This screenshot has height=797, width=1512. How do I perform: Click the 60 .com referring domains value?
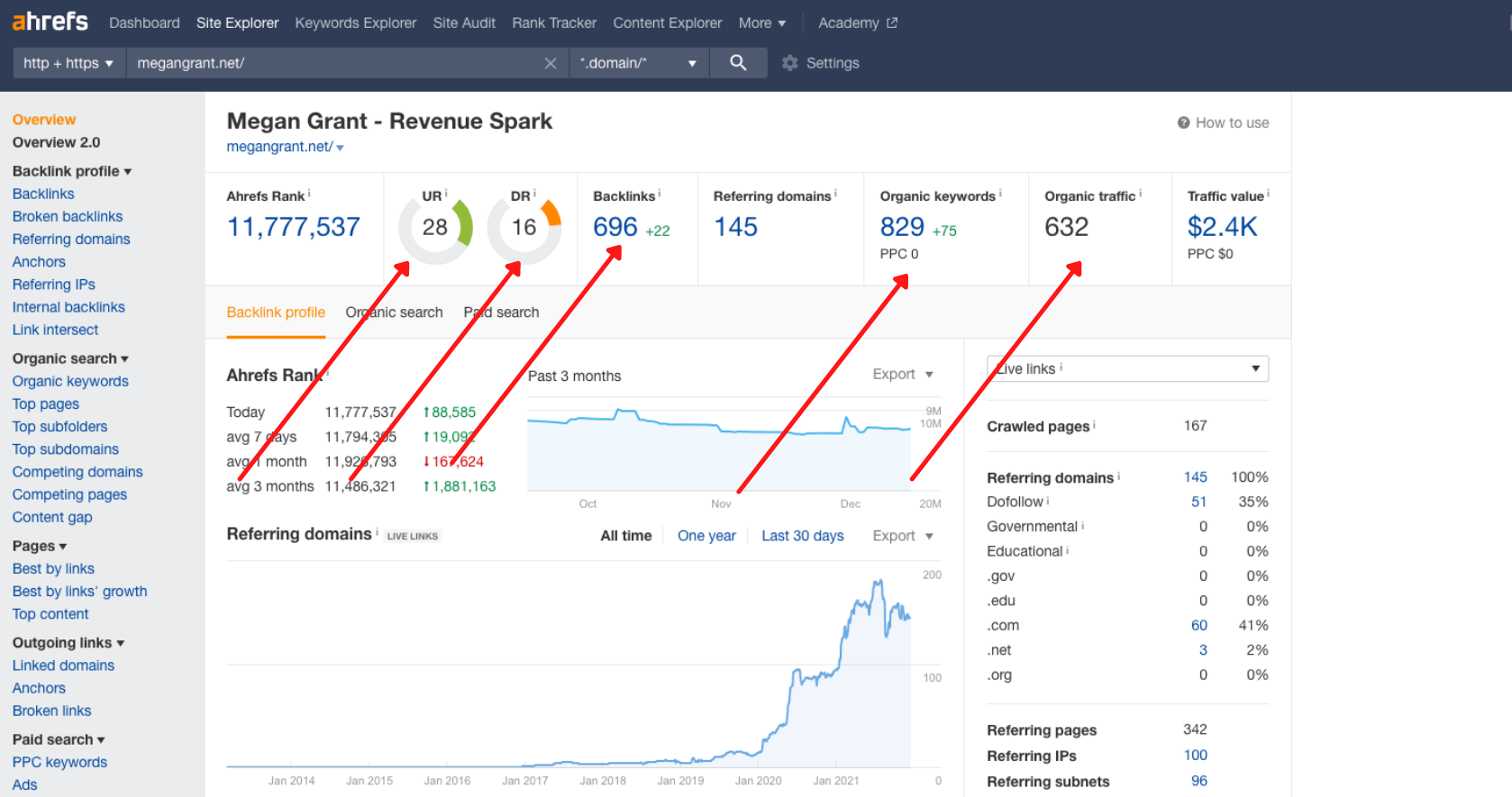[1198, 625]
